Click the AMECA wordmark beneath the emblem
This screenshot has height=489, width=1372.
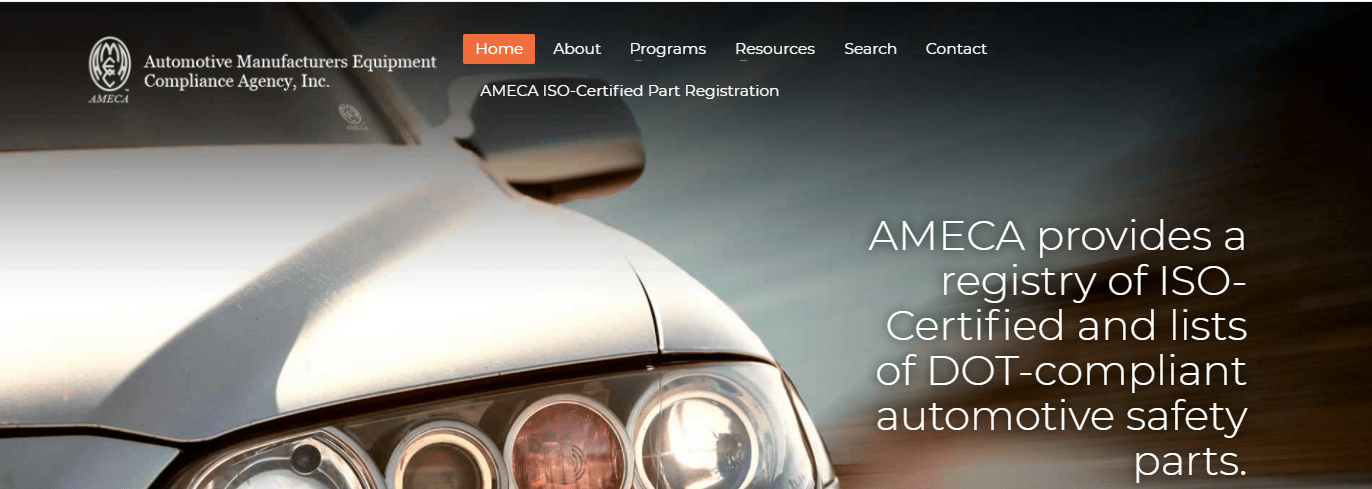(x=108, y=98)
